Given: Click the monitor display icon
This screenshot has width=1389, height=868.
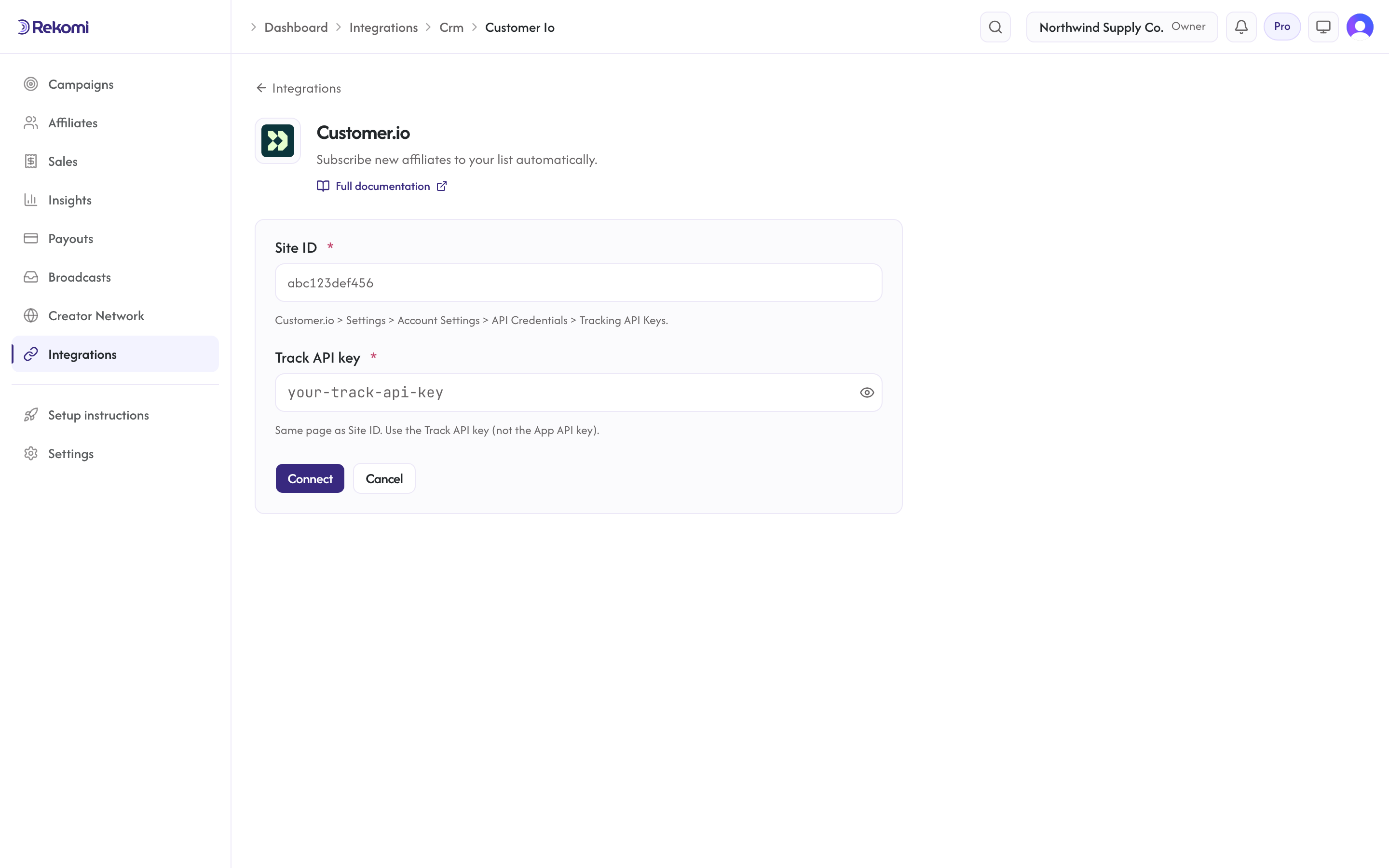Looking at the screenshot, I should click(1323, 27).
